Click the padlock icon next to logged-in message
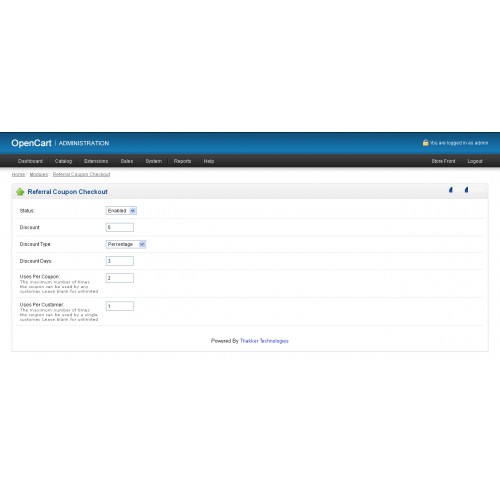Viewport: 500px width, 500px height. click(x=425, y=143)
